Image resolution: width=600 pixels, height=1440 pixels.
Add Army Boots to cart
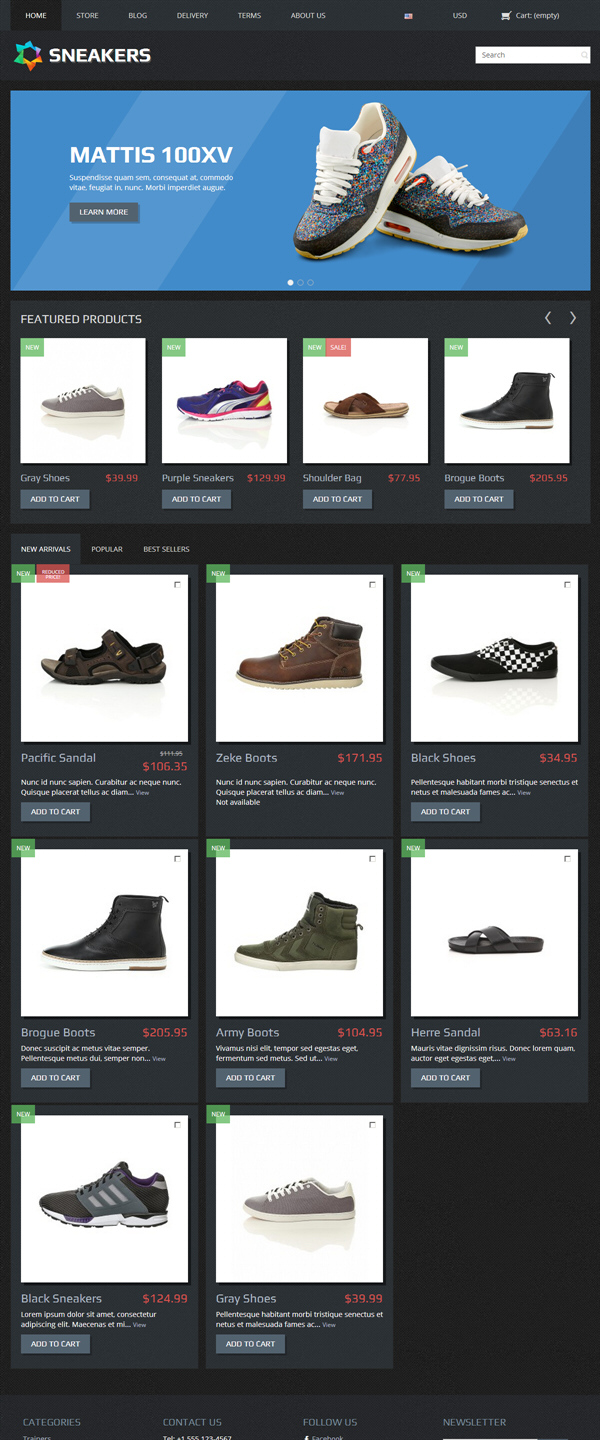pyautogui.click(x=250, y=1078)
